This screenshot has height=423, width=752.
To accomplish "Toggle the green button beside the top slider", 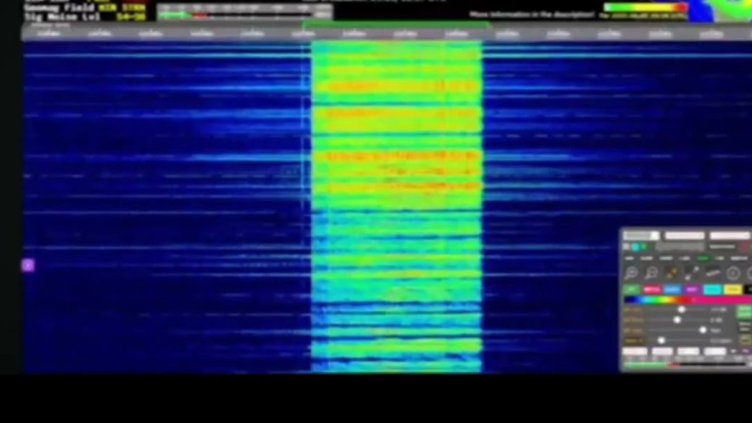I will pos(744,311).
